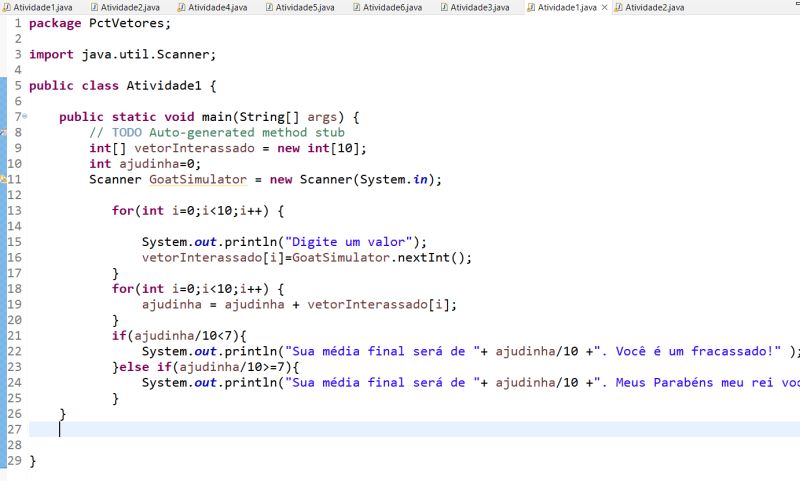Click the underlined GoatSimulator variable declaration on line 11
The width and height of the screenshot is (800, 481).
point(198,180)
